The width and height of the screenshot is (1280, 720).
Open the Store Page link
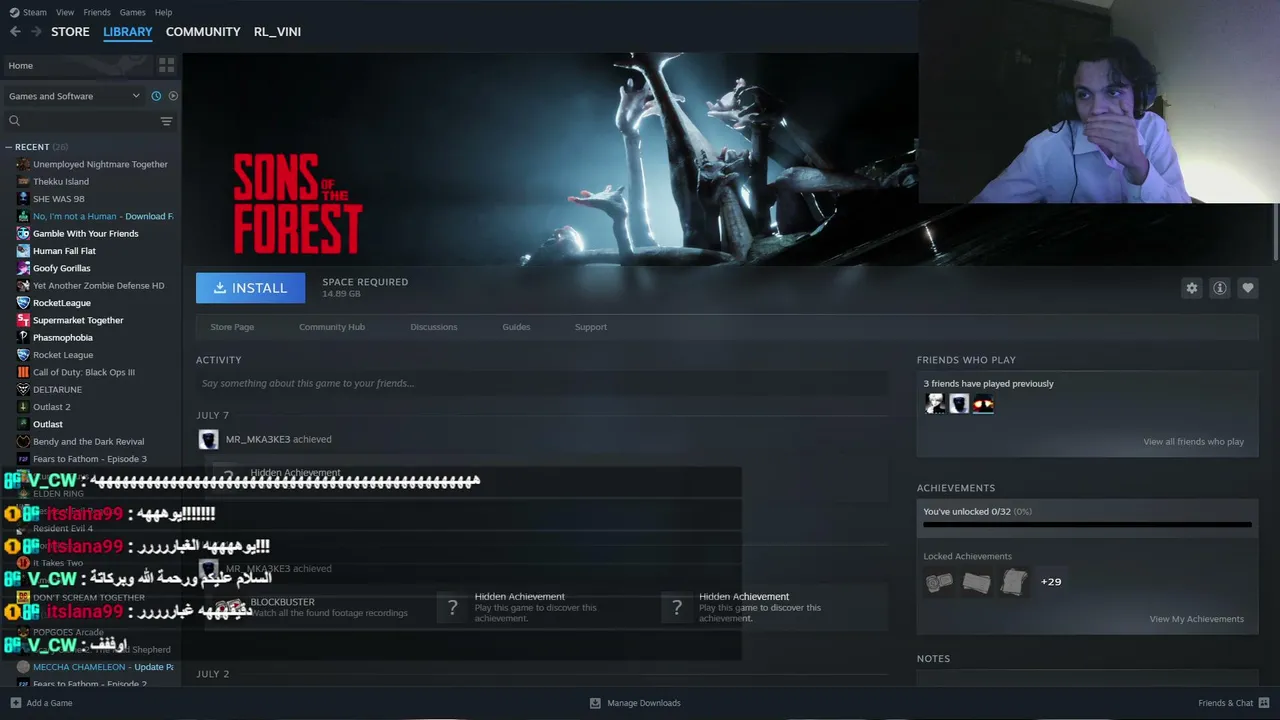(x=232, y=327)
